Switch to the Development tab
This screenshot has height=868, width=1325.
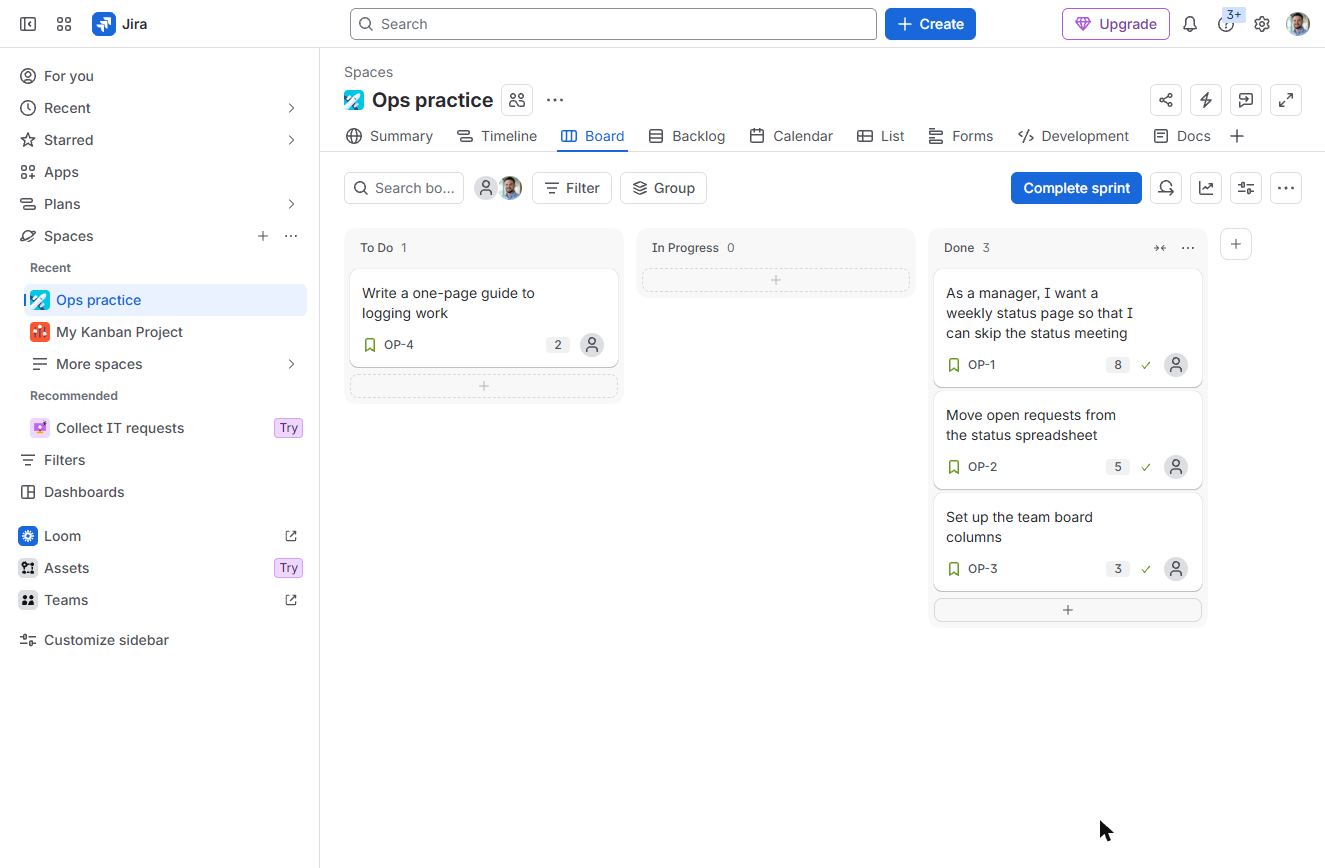1073,136
